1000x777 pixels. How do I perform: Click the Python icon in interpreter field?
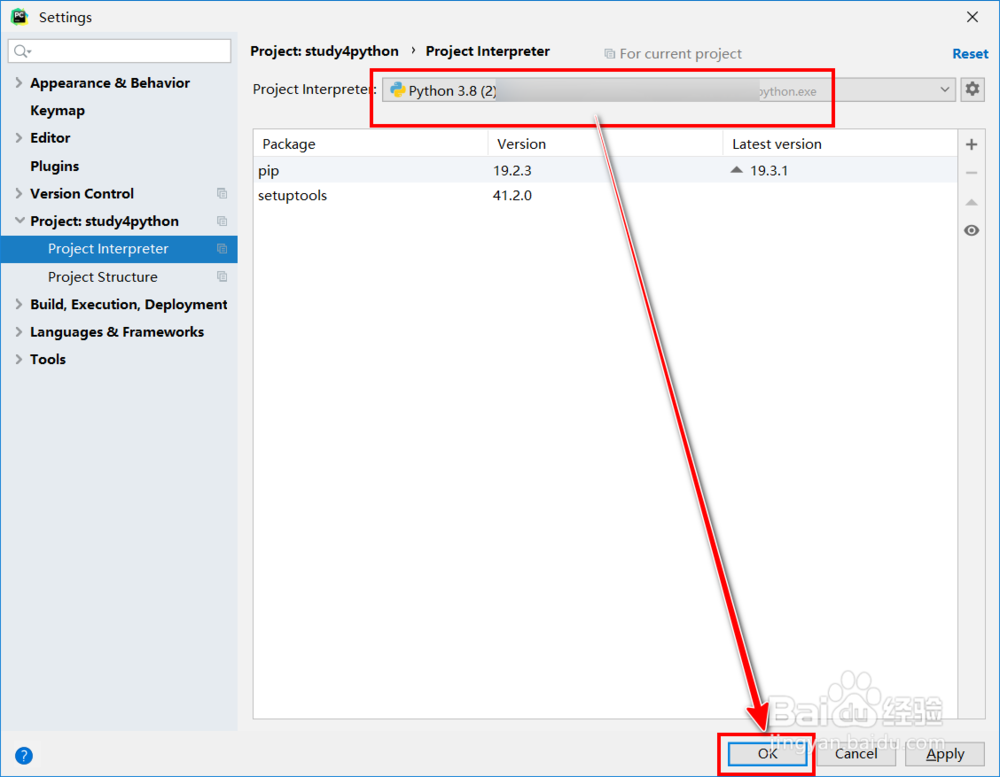397,90
